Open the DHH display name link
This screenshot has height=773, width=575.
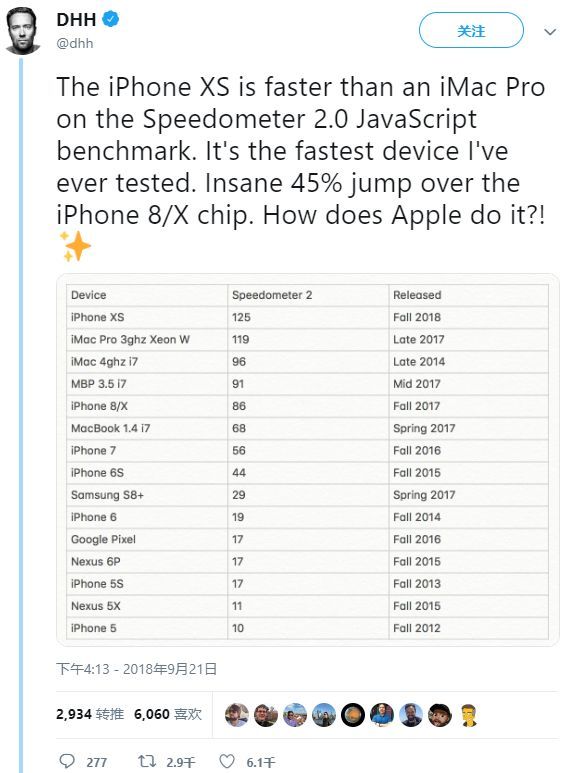click(76, 20)
